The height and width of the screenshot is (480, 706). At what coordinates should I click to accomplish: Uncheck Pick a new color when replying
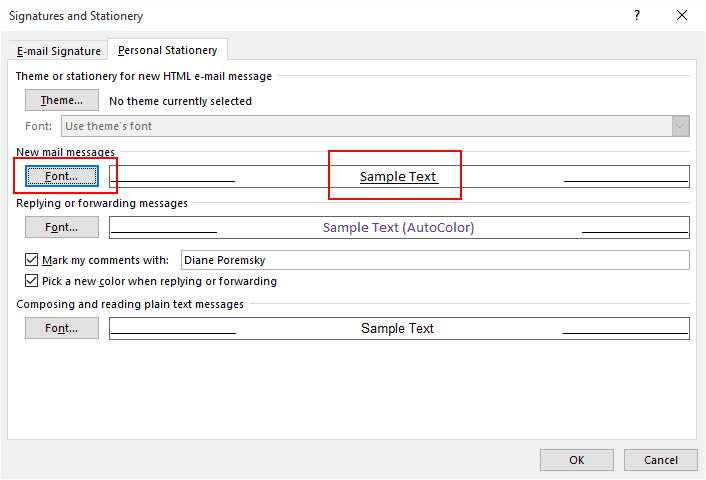[x=32, y=281]
